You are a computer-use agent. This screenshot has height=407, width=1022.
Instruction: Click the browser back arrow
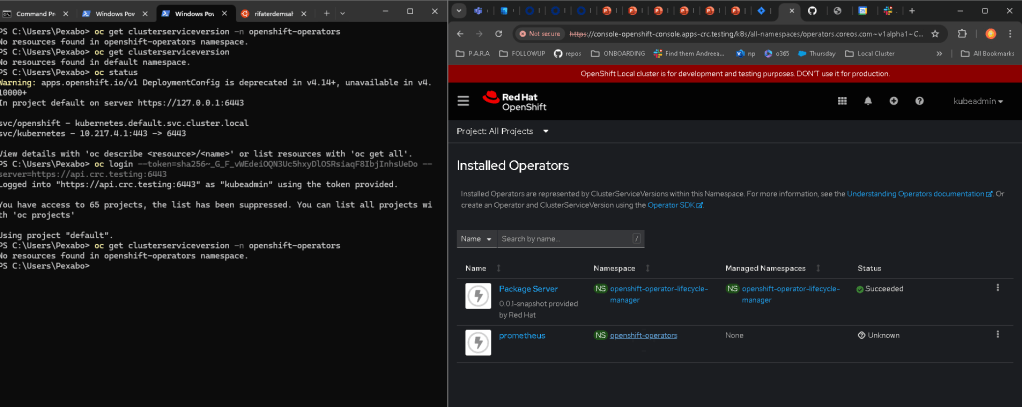[x=460, y=34]
